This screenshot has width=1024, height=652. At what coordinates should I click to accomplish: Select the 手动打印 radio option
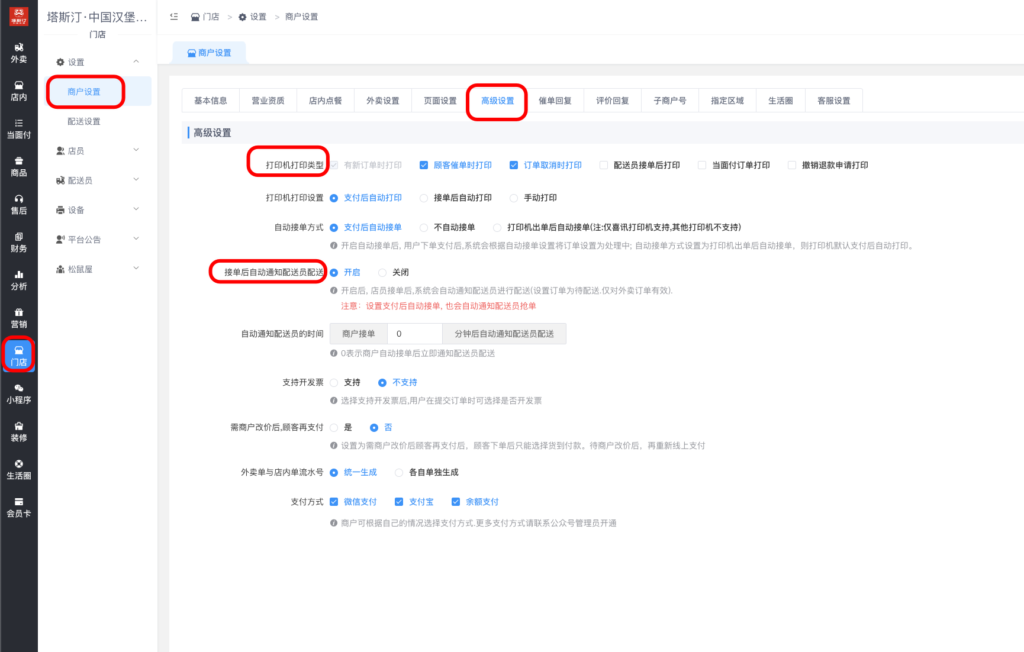(513, 196)
